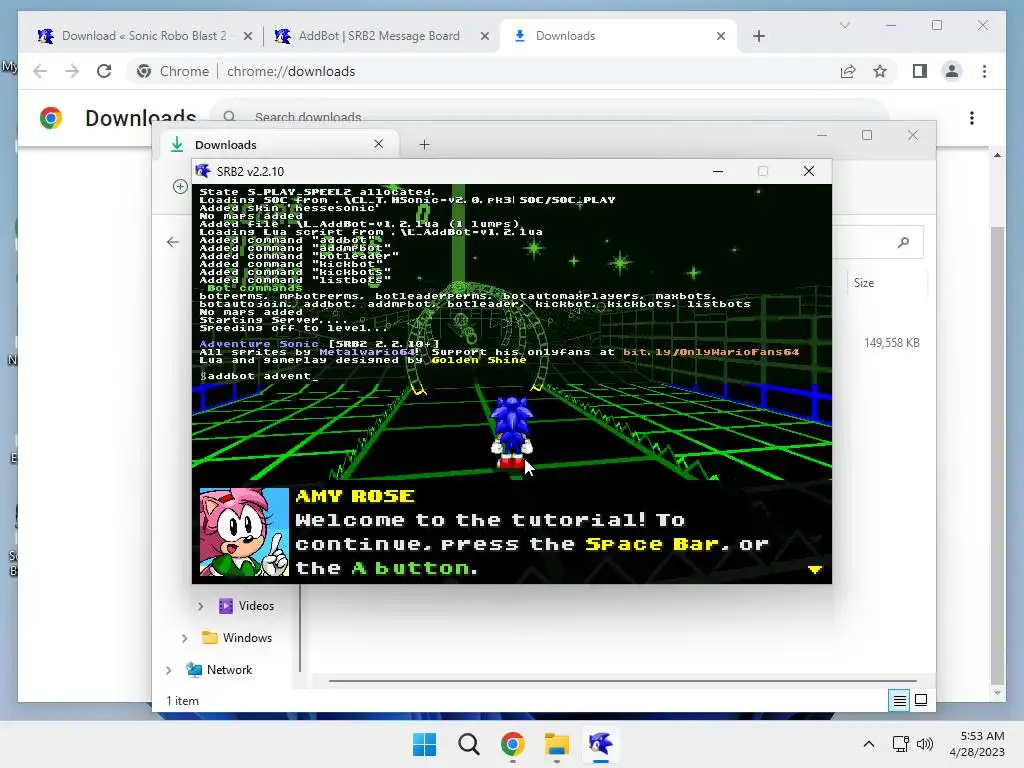Minimize the File Explorer window
Image resolution: width=1024 pixels, height=768 pixels.
(x=822, y=135)
